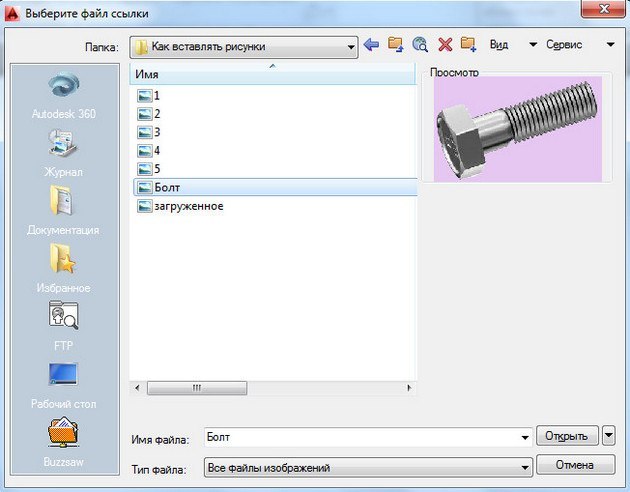Click the red delete icon
Viewport: 630px width, 492px height.
coord(445,44)
